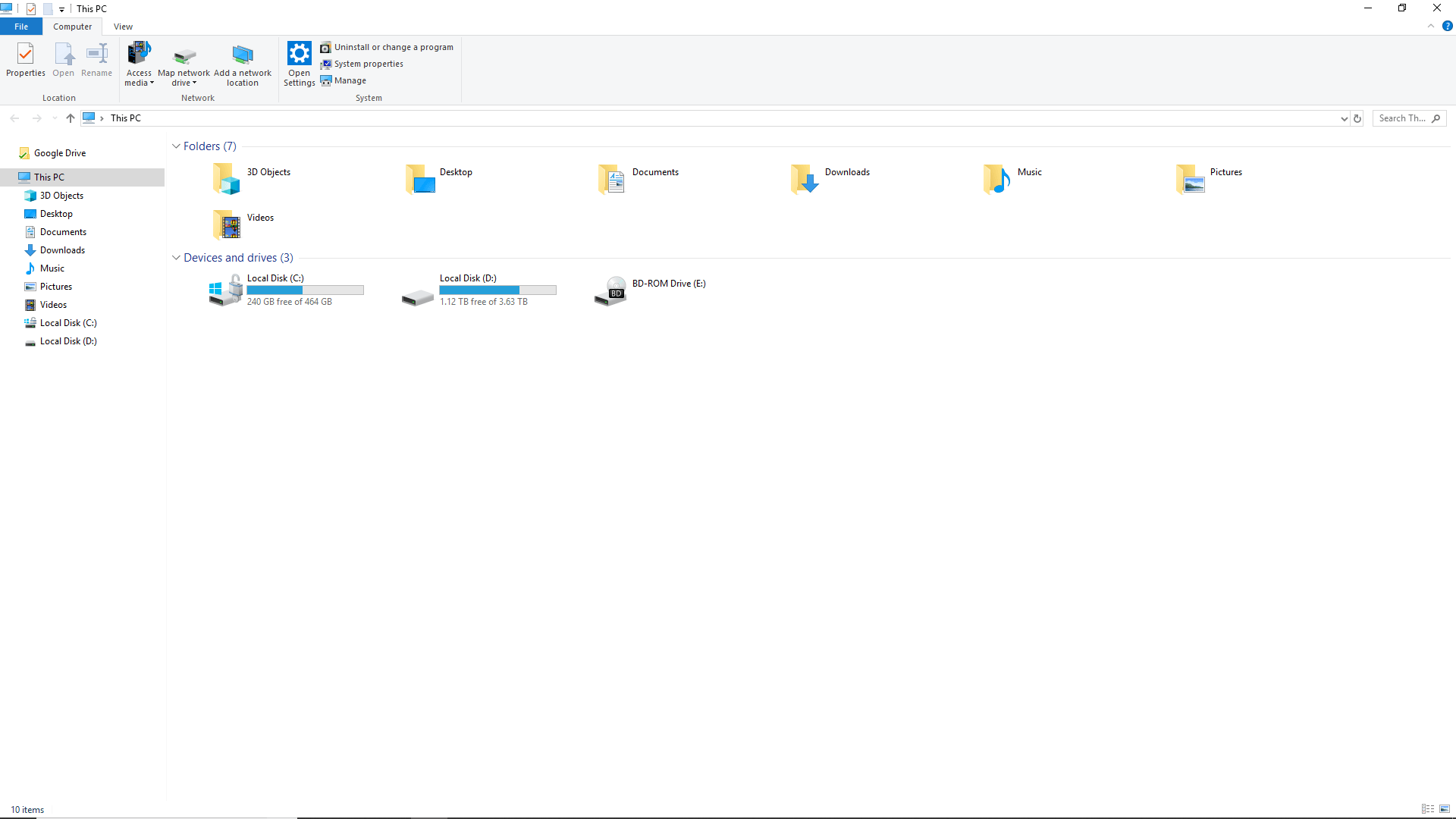Image resolution: width=1456 pixels, height=819 pixels.
Task: Open the address bar history dropdown
Action: pos(1344,118)
